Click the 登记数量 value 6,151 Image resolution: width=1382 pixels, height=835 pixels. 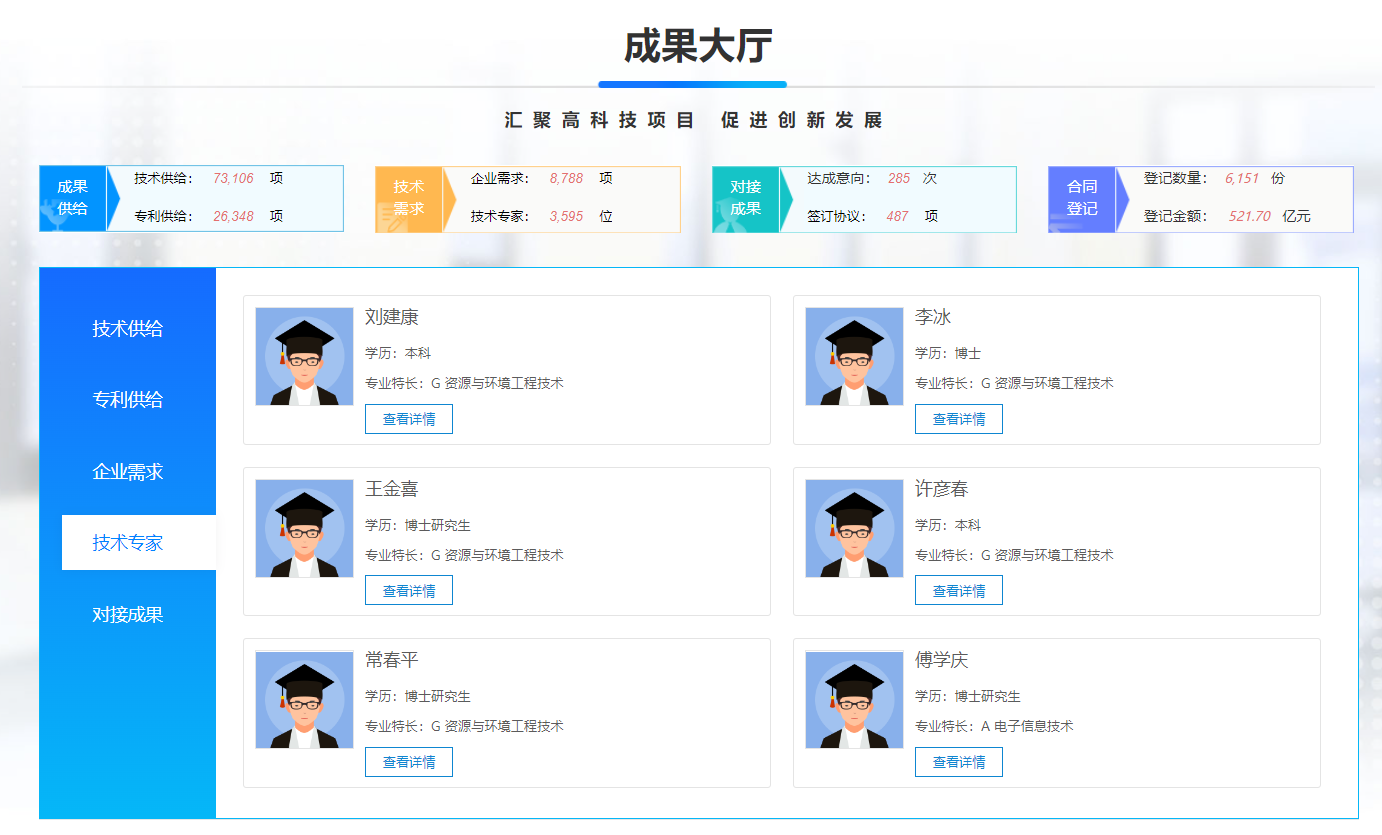(1242, 178)
